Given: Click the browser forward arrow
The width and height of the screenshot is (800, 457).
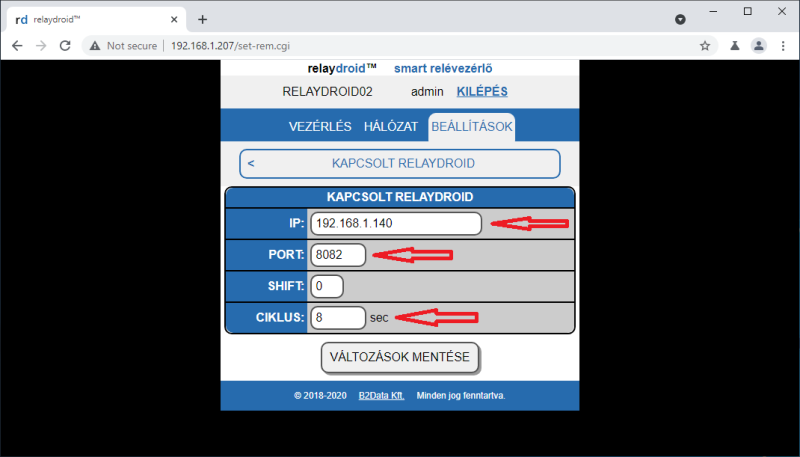Looking at the screenshot, I should pyautogui.click(x=41, y=46).
